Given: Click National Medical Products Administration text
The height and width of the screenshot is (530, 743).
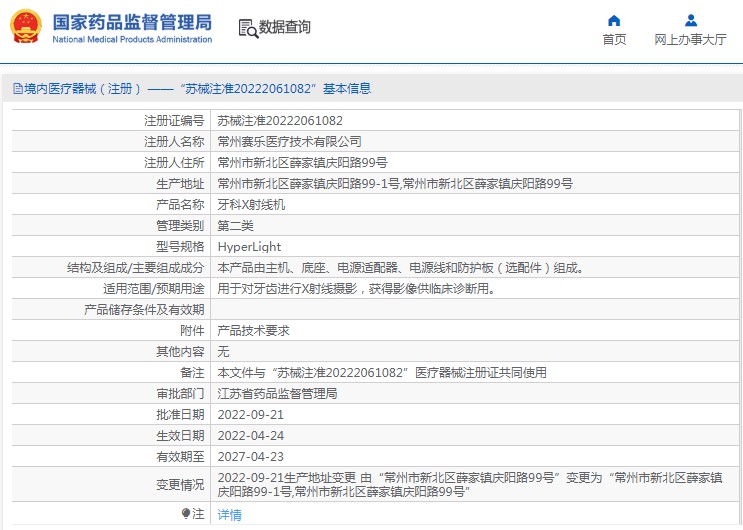Looking at the screenshot, I should click(x=132, y=39).
